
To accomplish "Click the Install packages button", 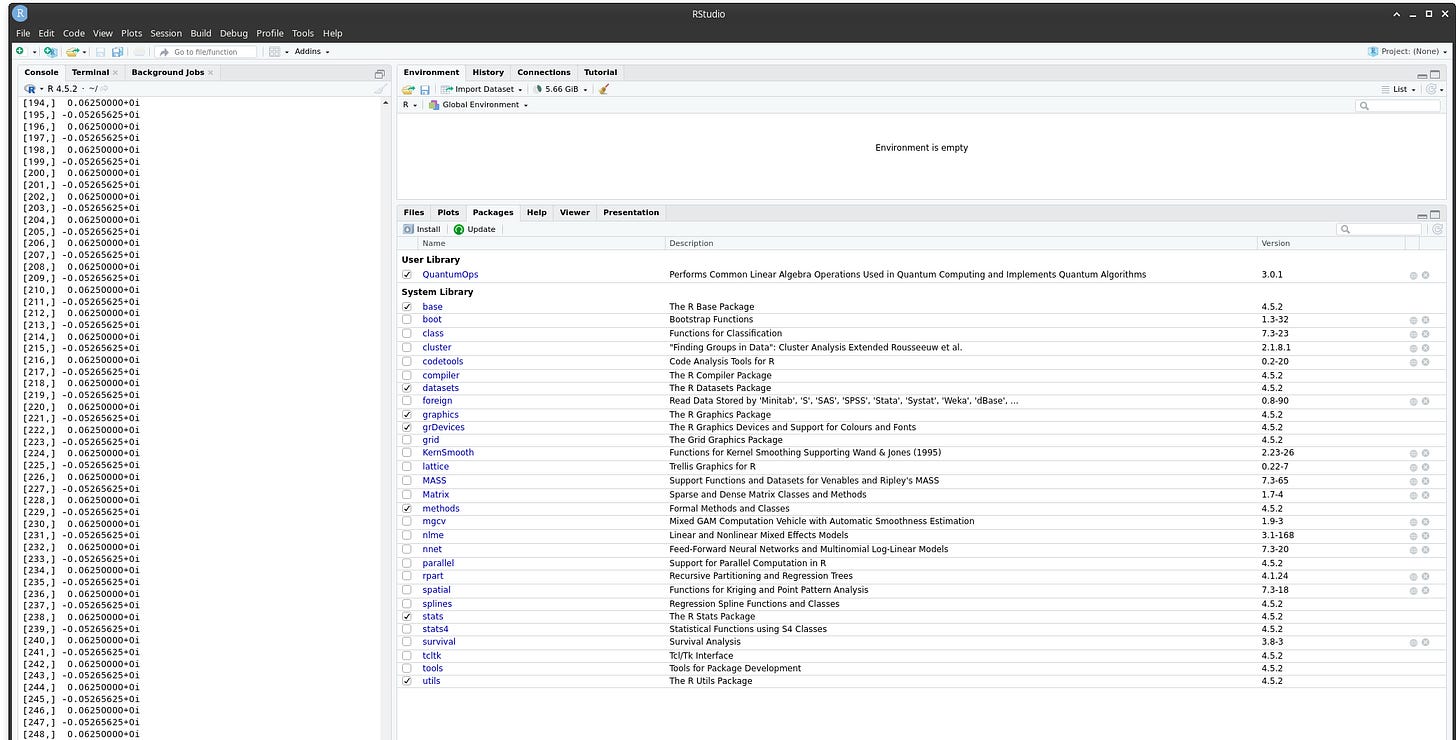I will [422, 229].
